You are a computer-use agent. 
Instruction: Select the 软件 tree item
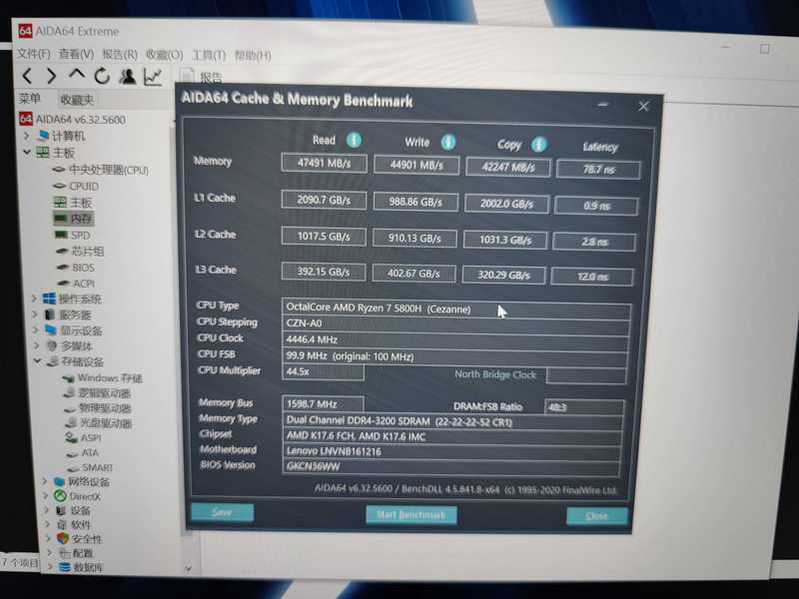pyautogui.click(x=80, y=524)
